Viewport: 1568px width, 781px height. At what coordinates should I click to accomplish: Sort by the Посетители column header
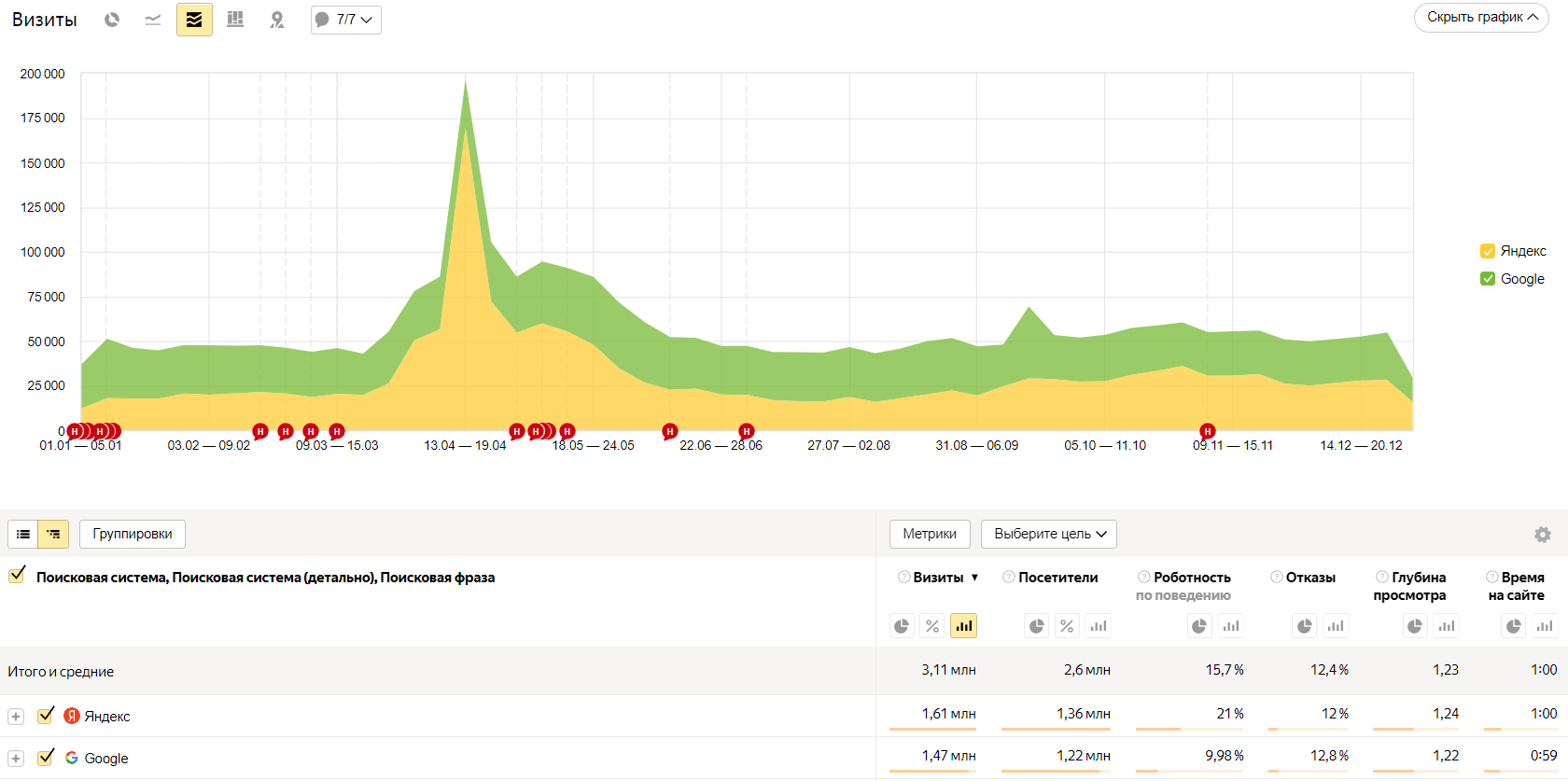click(1058, 578)
